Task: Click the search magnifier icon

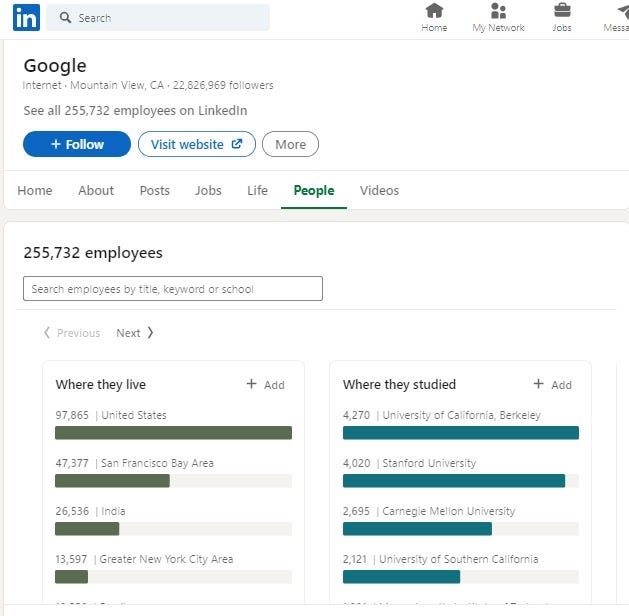Action: (x=65, y=18)
